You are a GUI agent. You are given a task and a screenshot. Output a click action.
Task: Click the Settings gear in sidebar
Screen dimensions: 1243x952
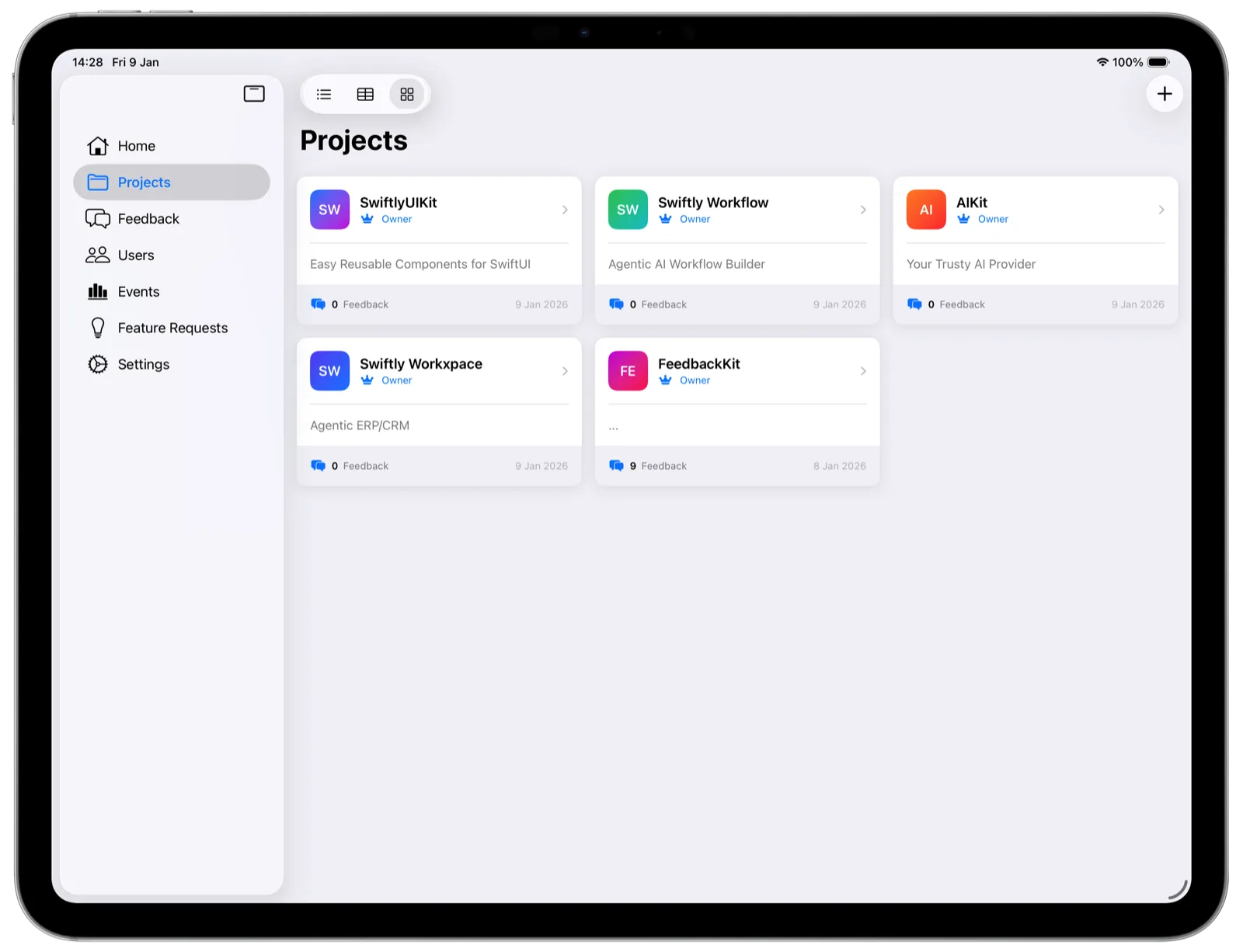tap(97, 364)
